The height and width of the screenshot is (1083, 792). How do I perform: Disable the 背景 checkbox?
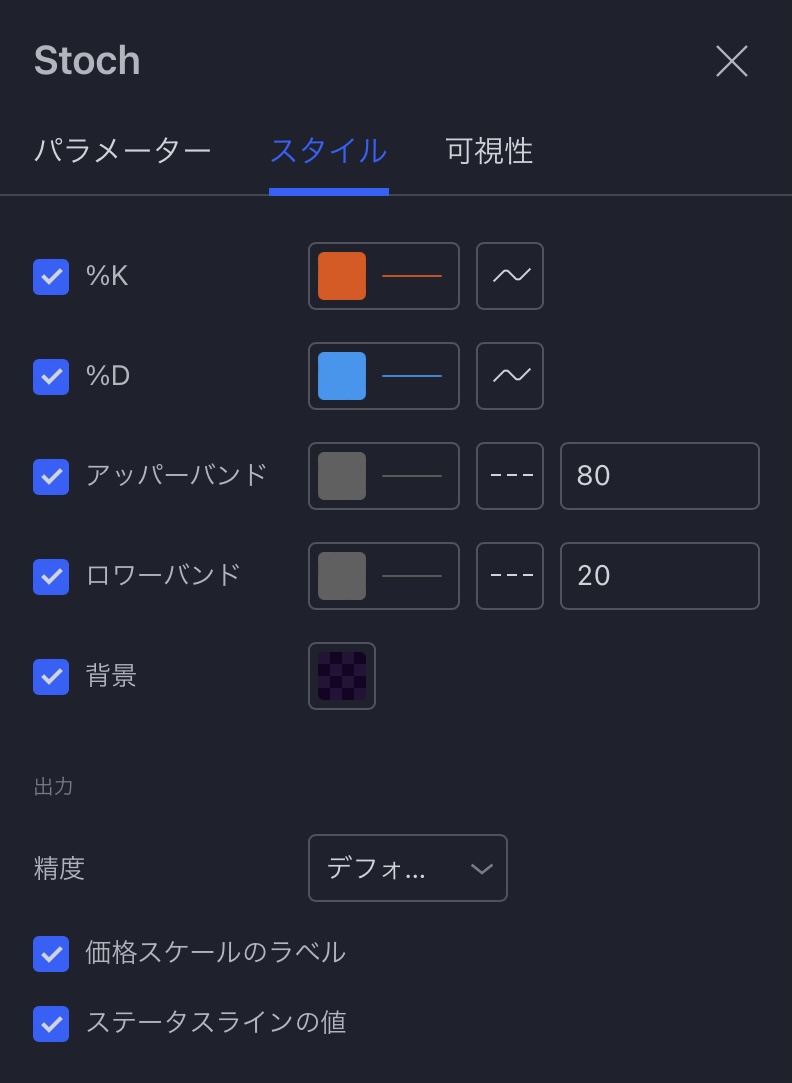51,677
